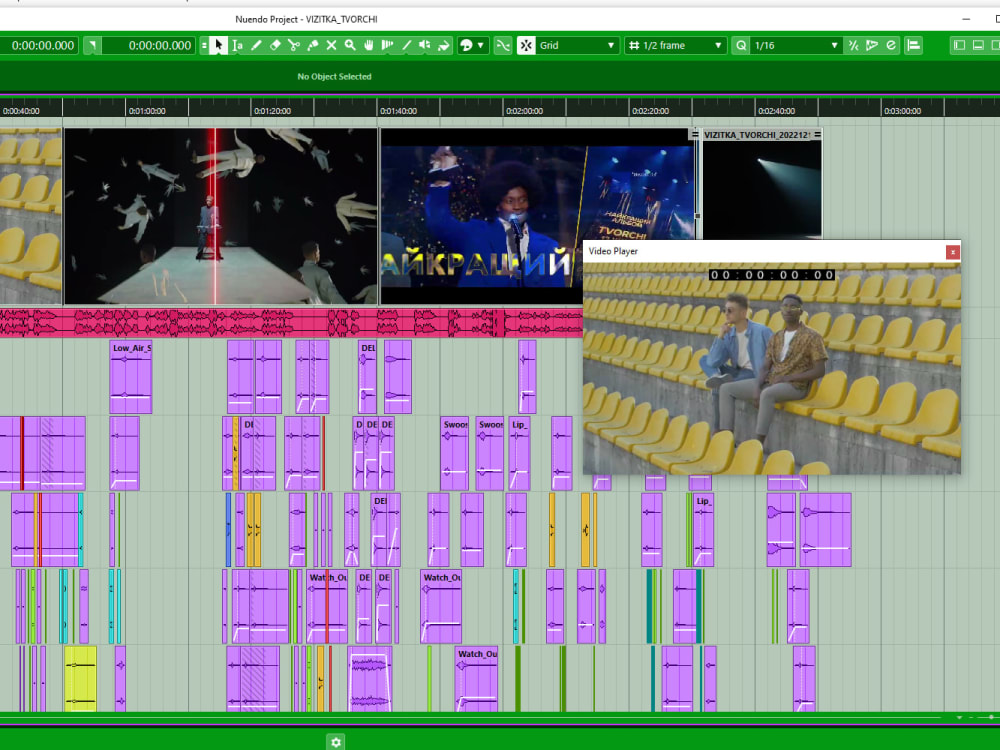Select the Draw pencil tool

pos(256,45)
